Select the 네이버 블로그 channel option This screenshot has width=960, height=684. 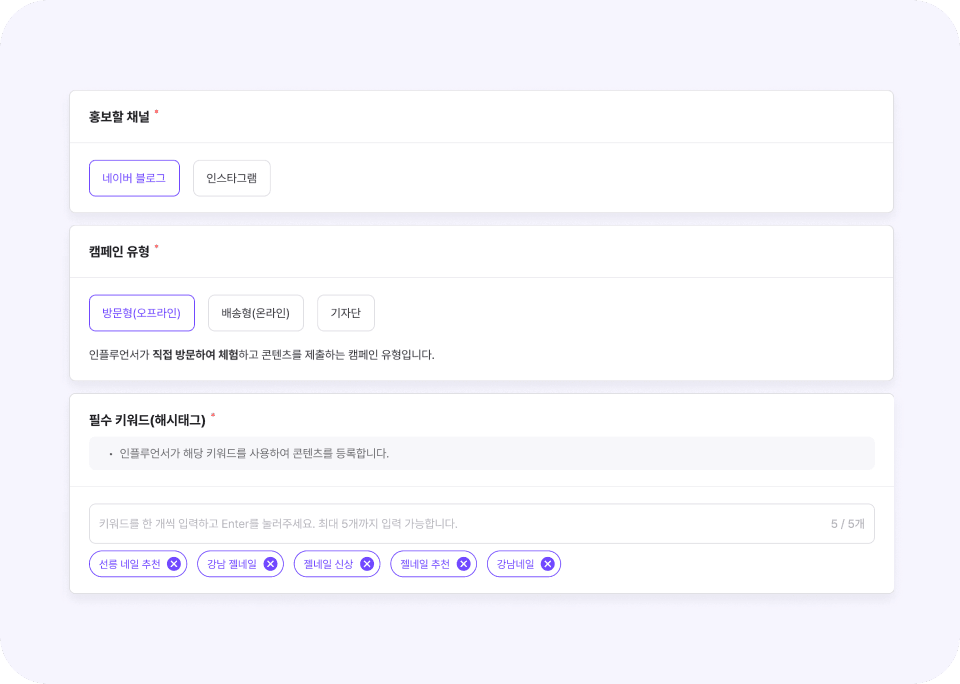tap(134, 178)
